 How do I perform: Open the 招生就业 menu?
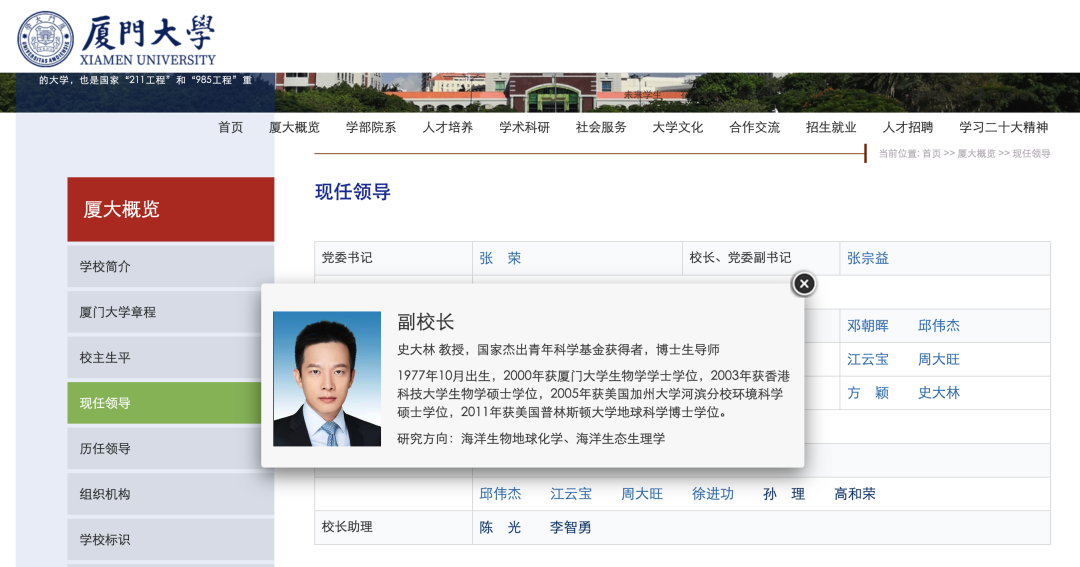click(x=831, y=127)
